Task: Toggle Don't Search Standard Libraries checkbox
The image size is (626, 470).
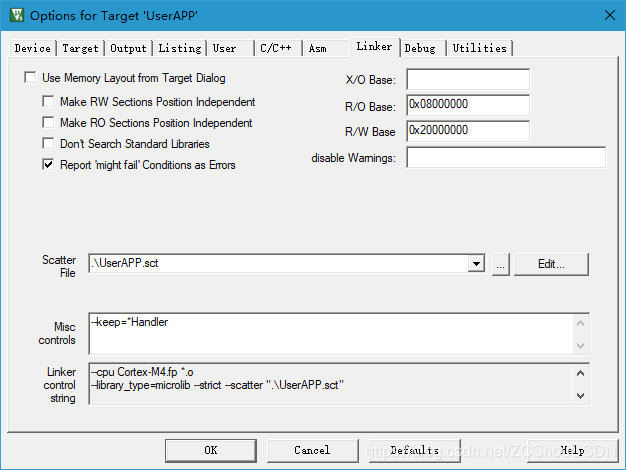Action: point(48,143)
